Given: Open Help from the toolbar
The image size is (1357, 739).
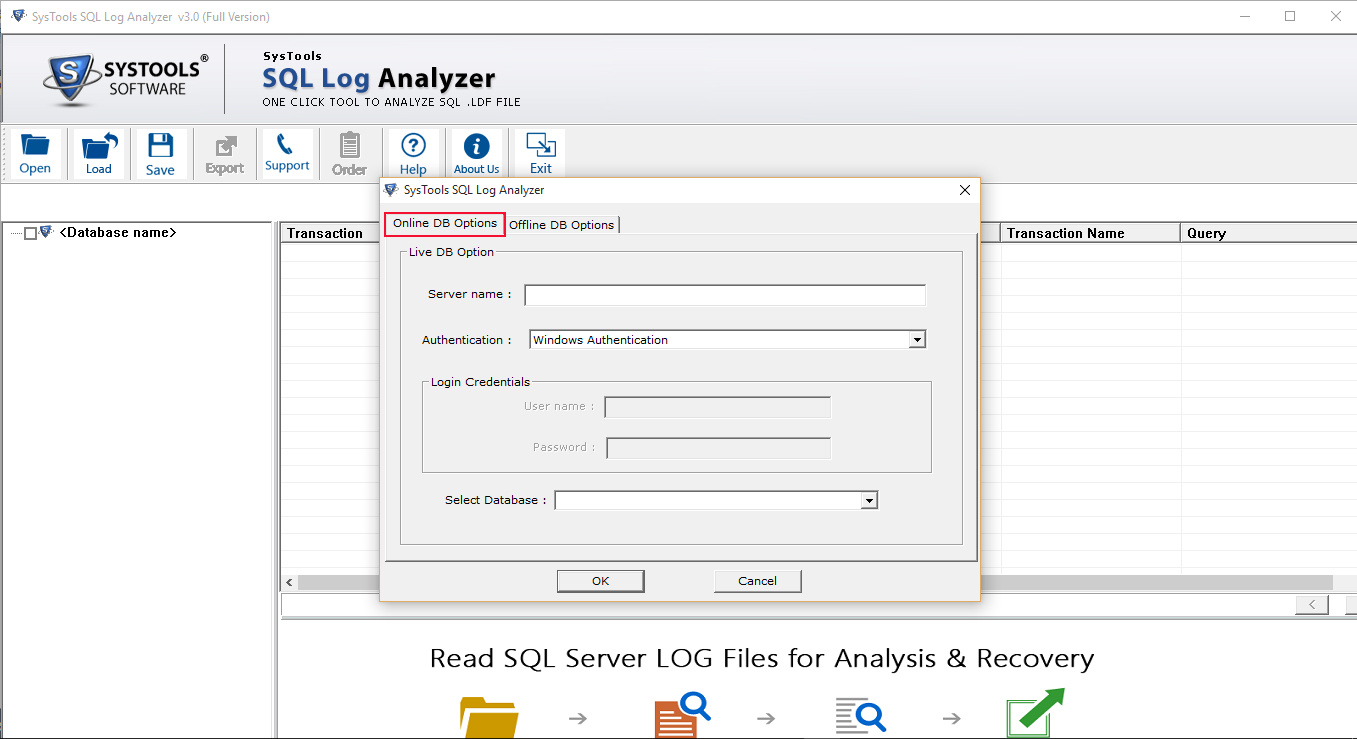Looking at the screenshot, I should (413, 154).
